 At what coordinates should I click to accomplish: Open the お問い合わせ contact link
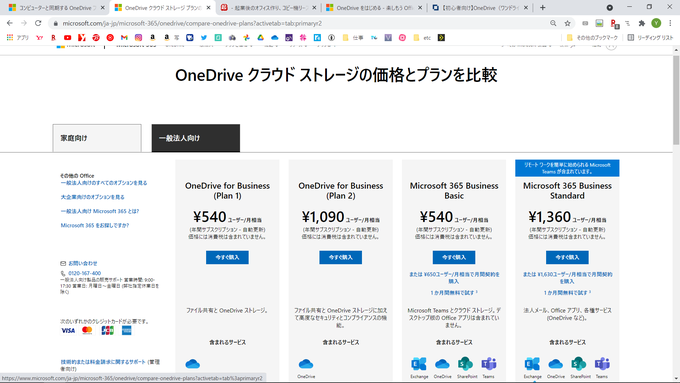(x=82, y=263)
